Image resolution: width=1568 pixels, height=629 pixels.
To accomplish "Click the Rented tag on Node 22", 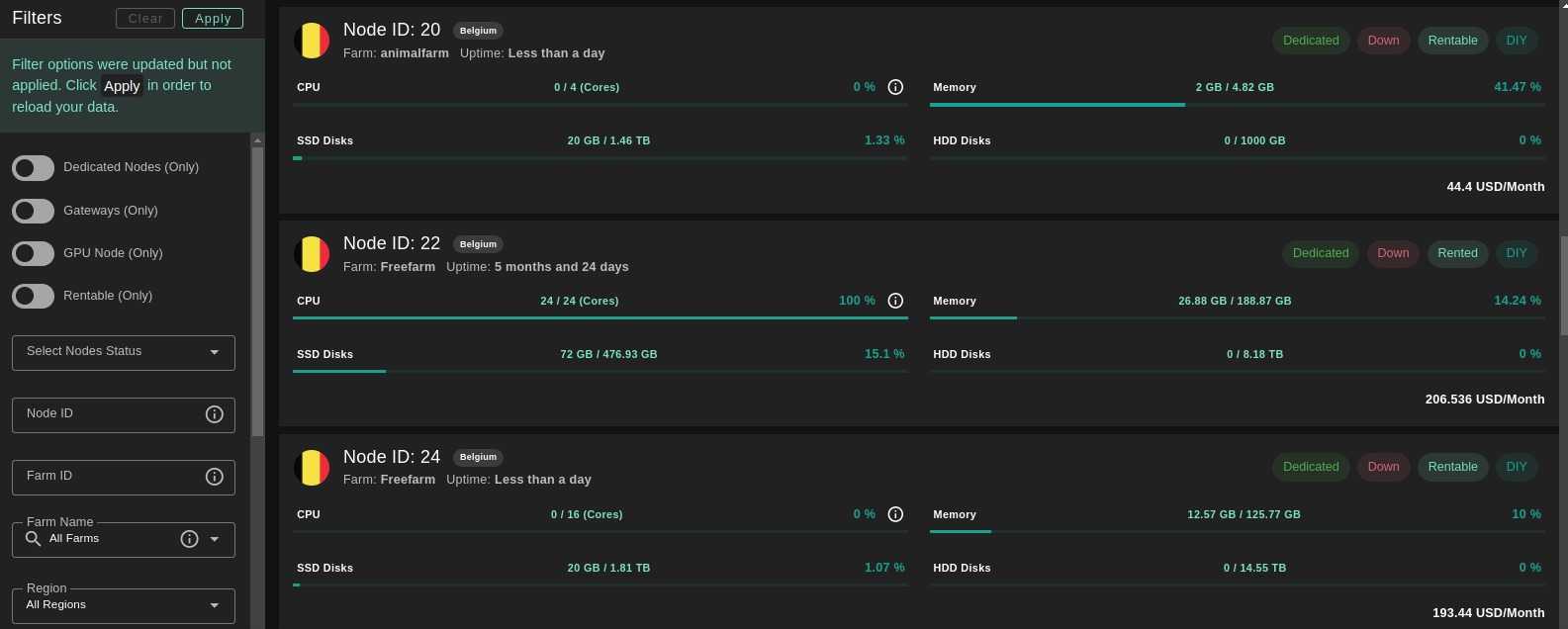I will (1457, 253).
